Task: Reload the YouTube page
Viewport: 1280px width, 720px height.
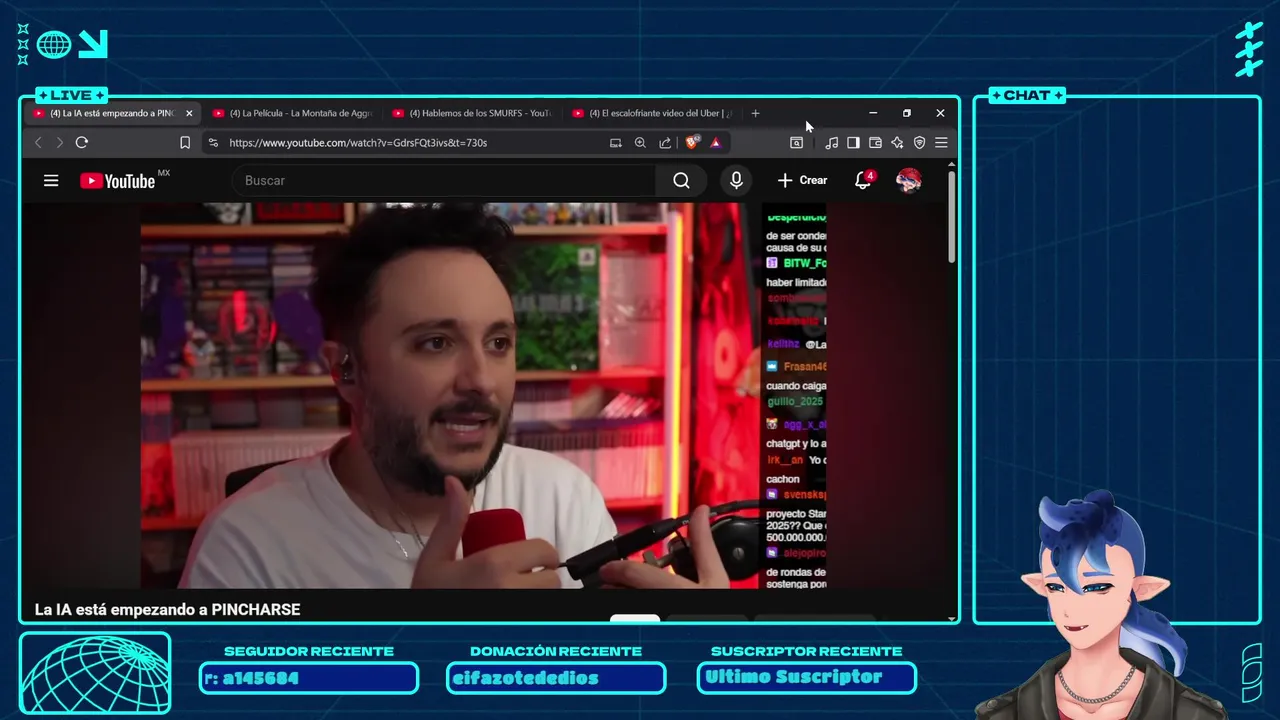Action: [x=82, y=143]
